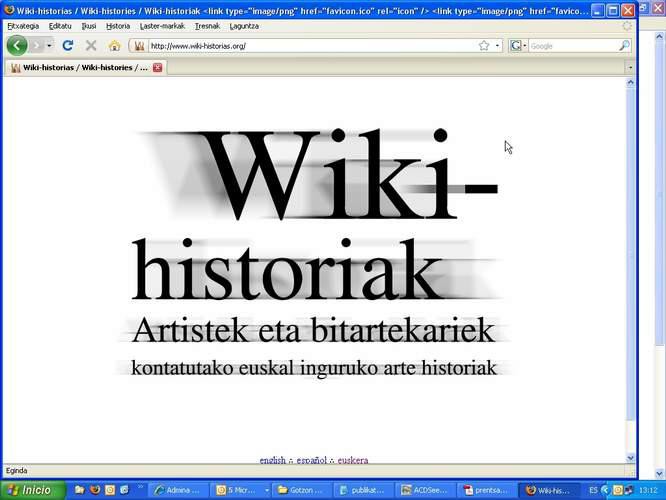The width and height of the screenshot is (666, 500).
Task: Close the Wiki-historias tab
Action: click(x=158, y=68)
